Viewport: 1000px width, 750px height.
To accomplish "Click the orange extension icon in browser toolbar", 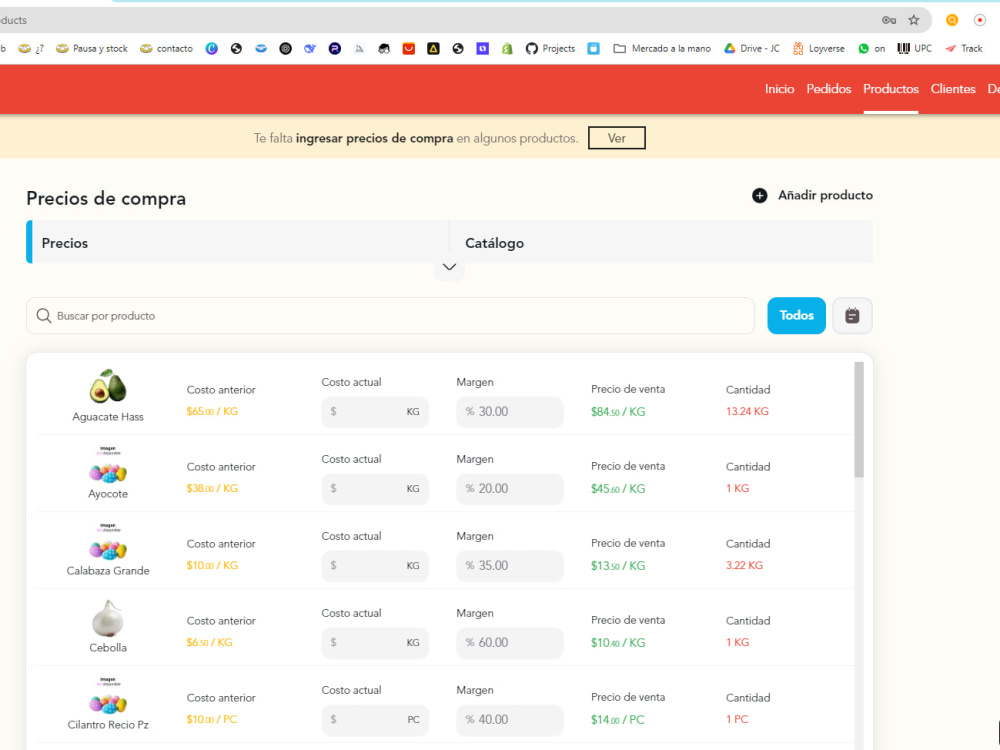I will pyautogui.click(x=952, y=20).
